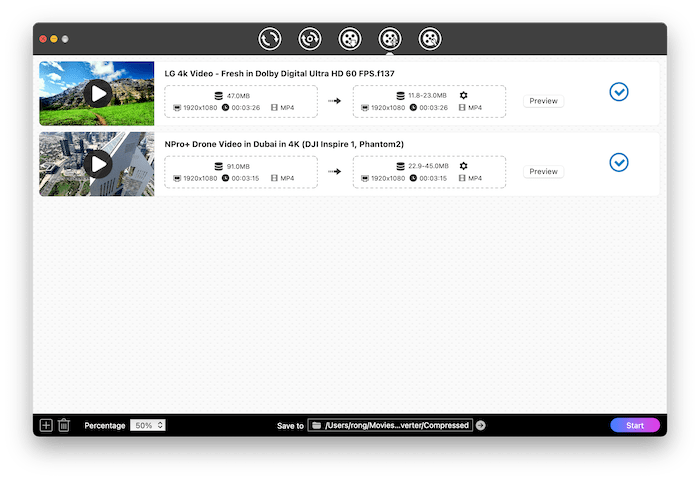Screen dimensions: 700x480
Task: Uncheck the LG 4k Video checkmark
Action: (619, 92)
